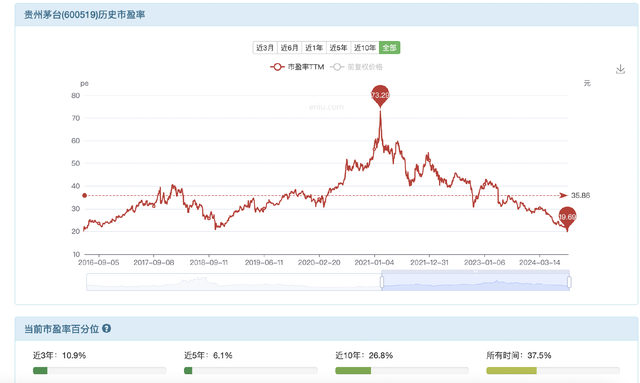Click the 当前市盈率百分位 section heading

pos(62,329)
